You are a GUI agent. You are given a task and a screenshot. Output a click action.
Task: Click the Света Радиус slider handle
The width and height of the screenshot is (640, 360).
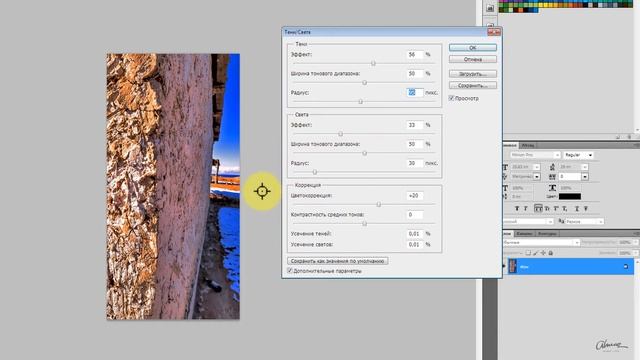(x=315, y=172)
